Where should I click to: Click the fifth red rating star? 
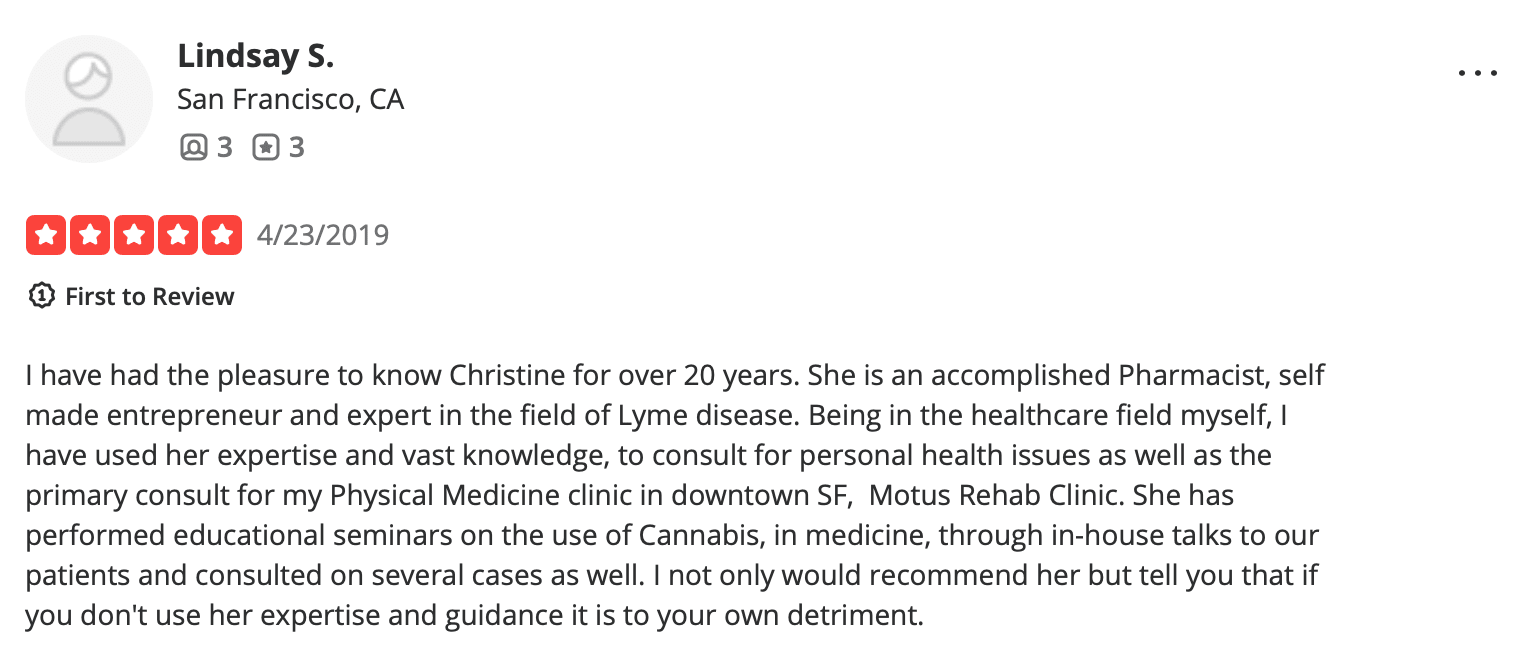pyautogui.click(x=222, y=235)
